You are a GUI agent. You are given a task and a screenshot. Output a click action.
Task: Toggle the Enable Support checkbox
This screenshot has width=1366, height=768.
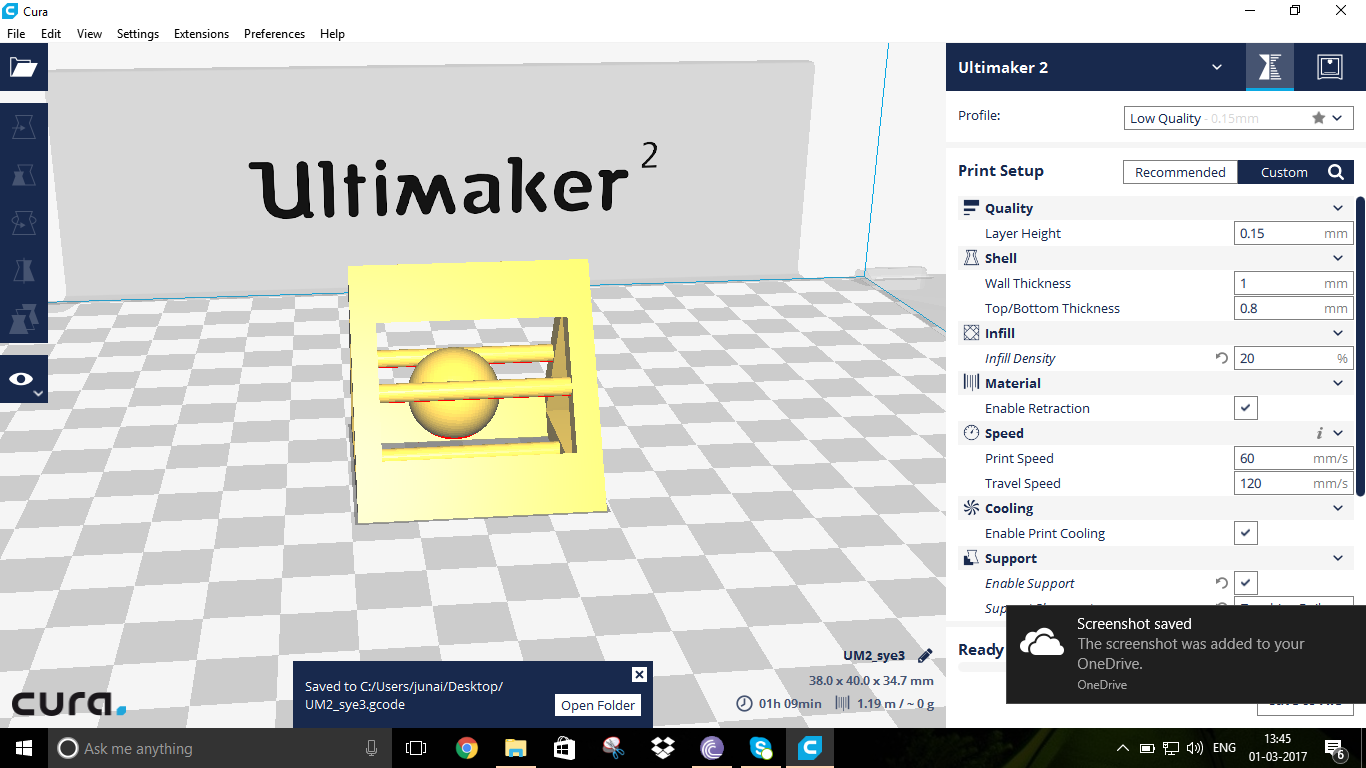tap(1245, 583)
